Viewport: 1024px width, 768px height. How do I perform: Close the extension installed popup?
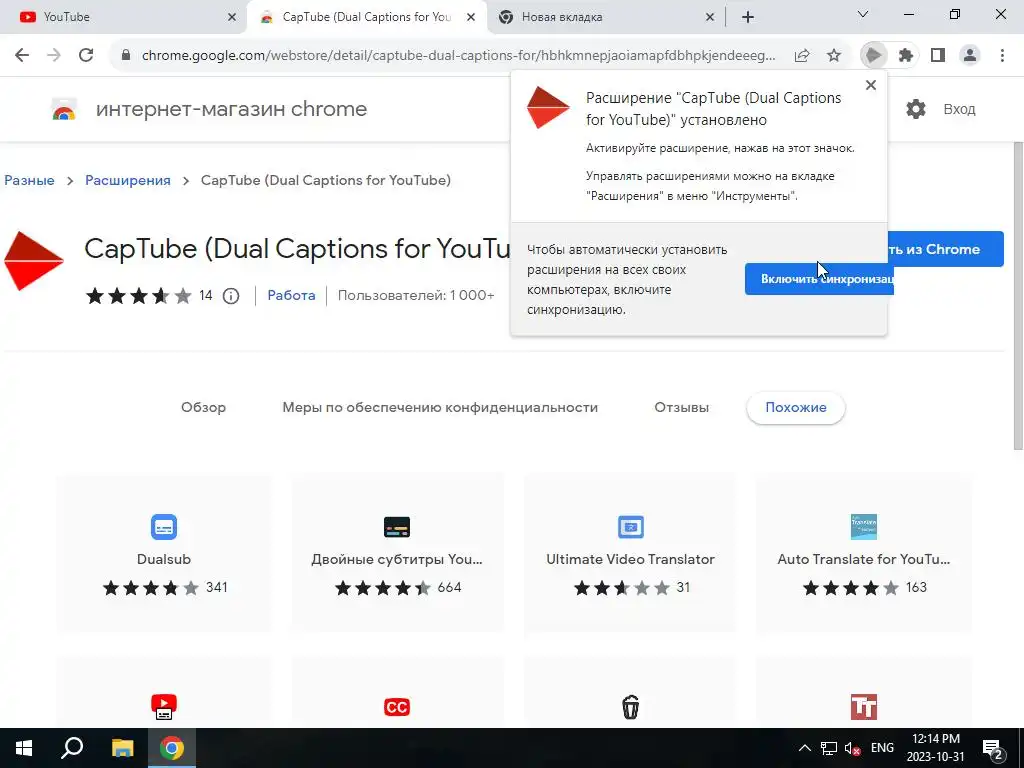[x=871, y=85]
